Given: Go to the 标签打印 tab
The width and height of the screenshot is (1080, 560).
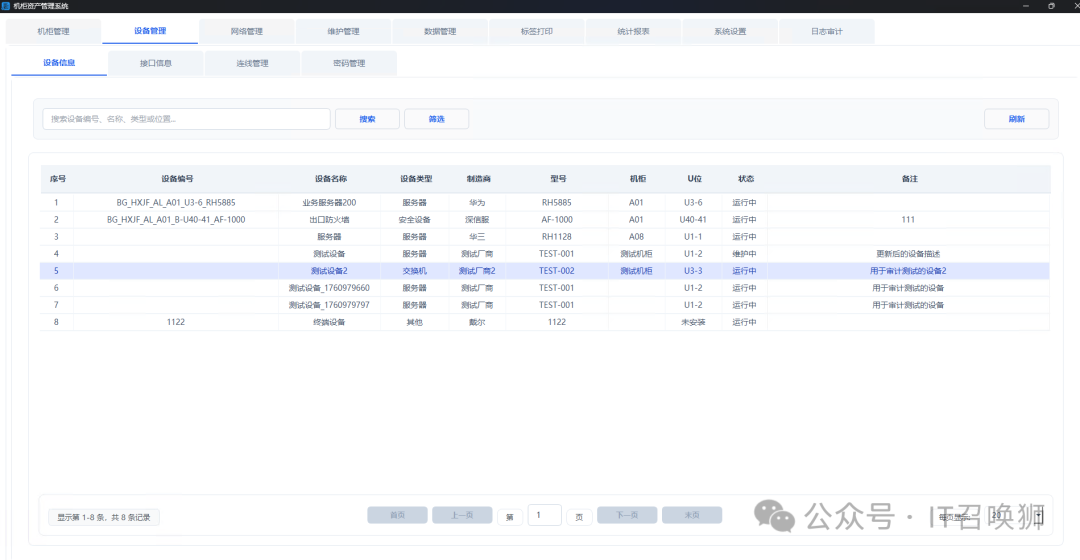Looking at the screenshot, I should [x=536, y=31].
